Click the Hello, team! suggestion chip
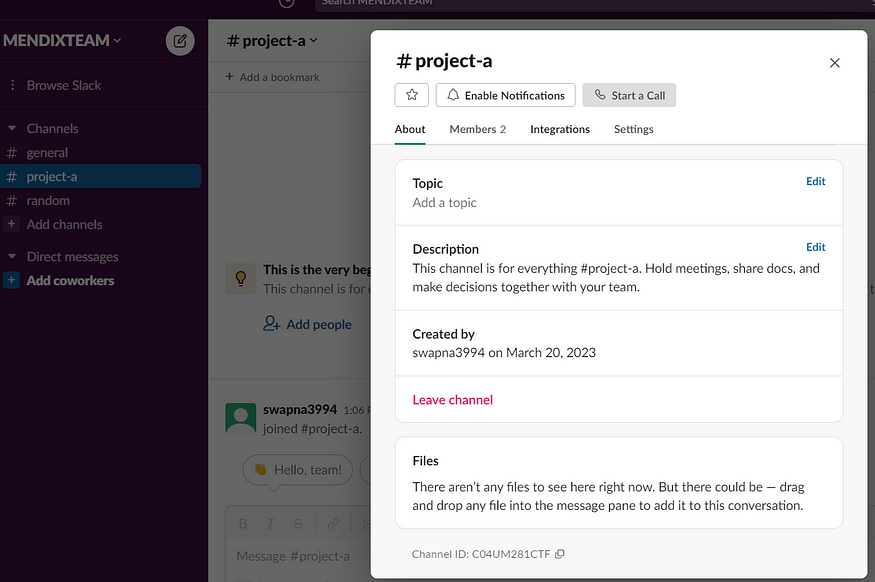This screenshot has height=582, width=875. [297, 470]
